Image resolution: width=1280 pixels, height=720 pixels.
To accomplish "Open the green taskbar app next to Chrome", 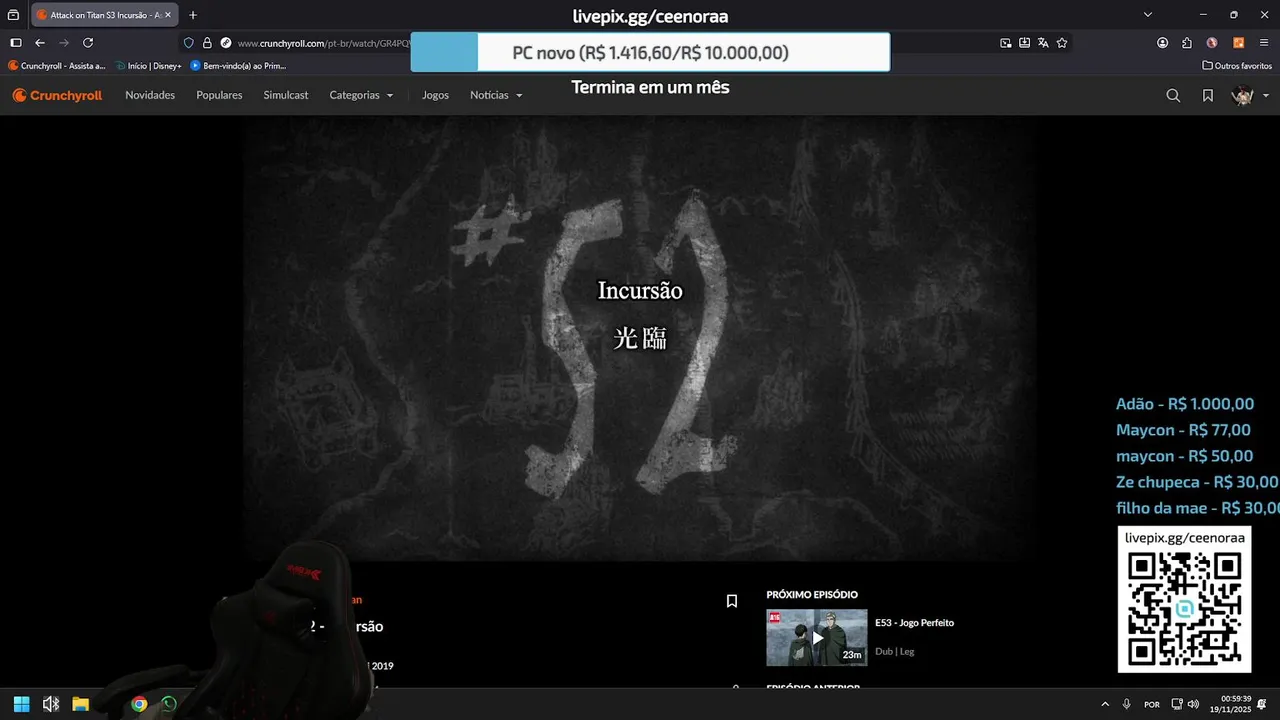I will [169, 704].
